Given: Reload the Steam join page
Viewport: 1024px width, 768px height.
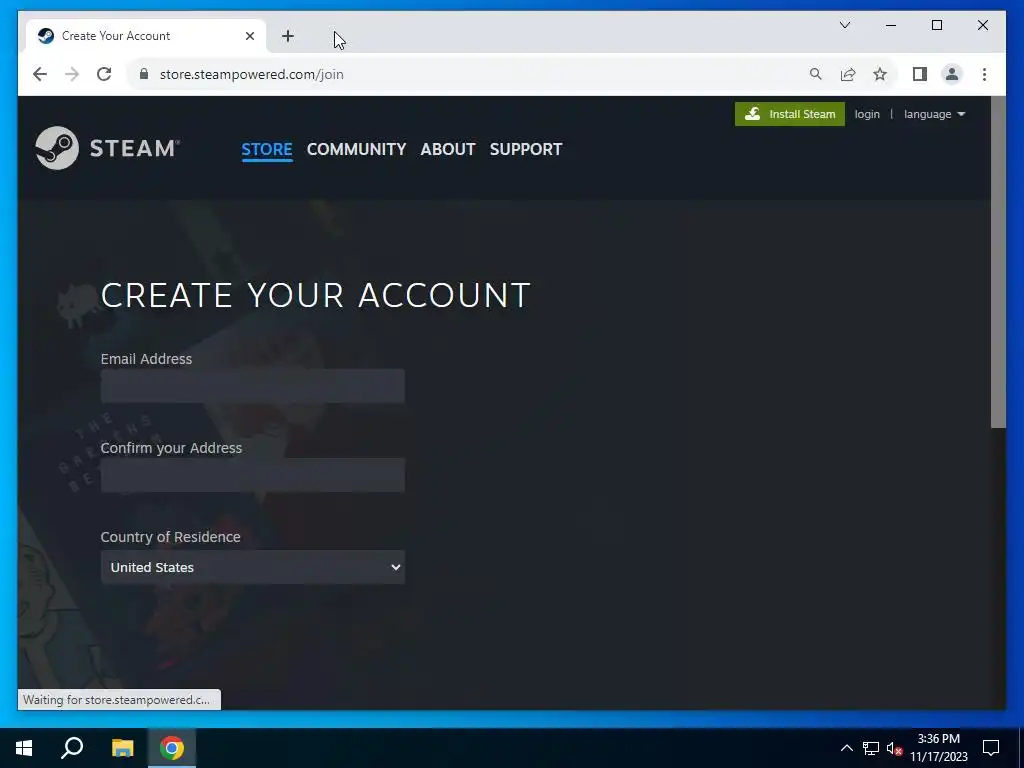Looking at the screenshot, I should [104, 74].
